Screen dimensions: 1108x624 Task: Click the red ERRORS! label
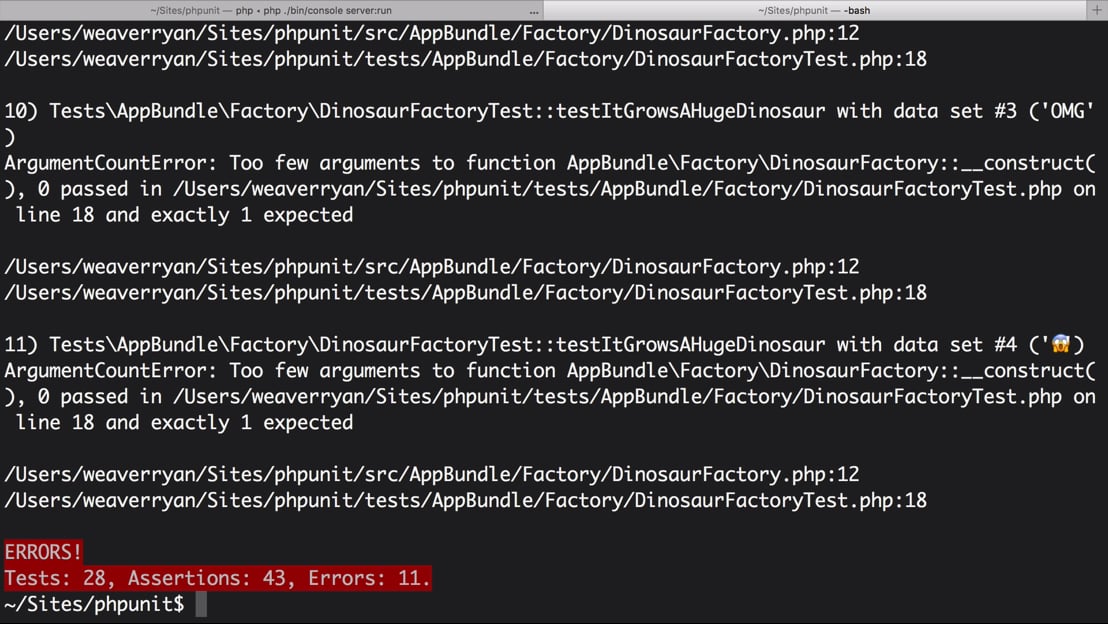pos(43,551)
